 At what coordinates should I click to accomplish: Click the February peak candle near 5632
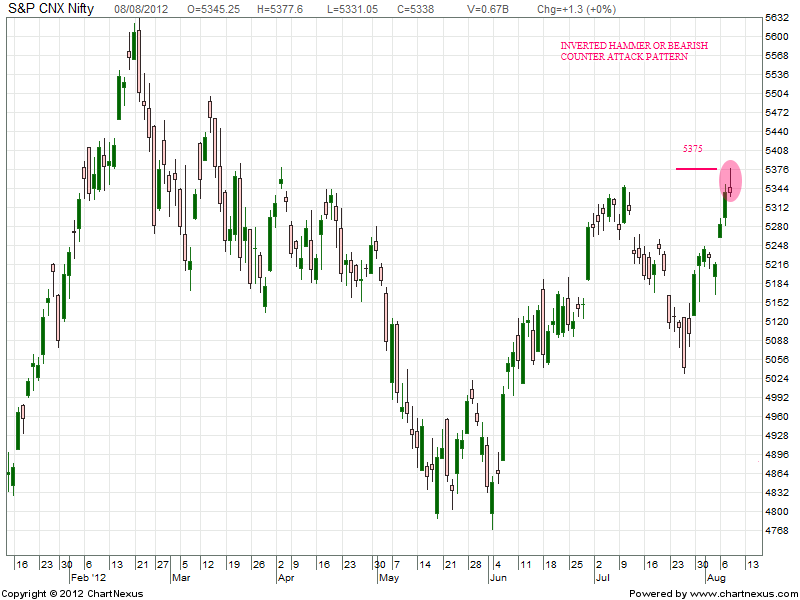click(x=139, y=60)
